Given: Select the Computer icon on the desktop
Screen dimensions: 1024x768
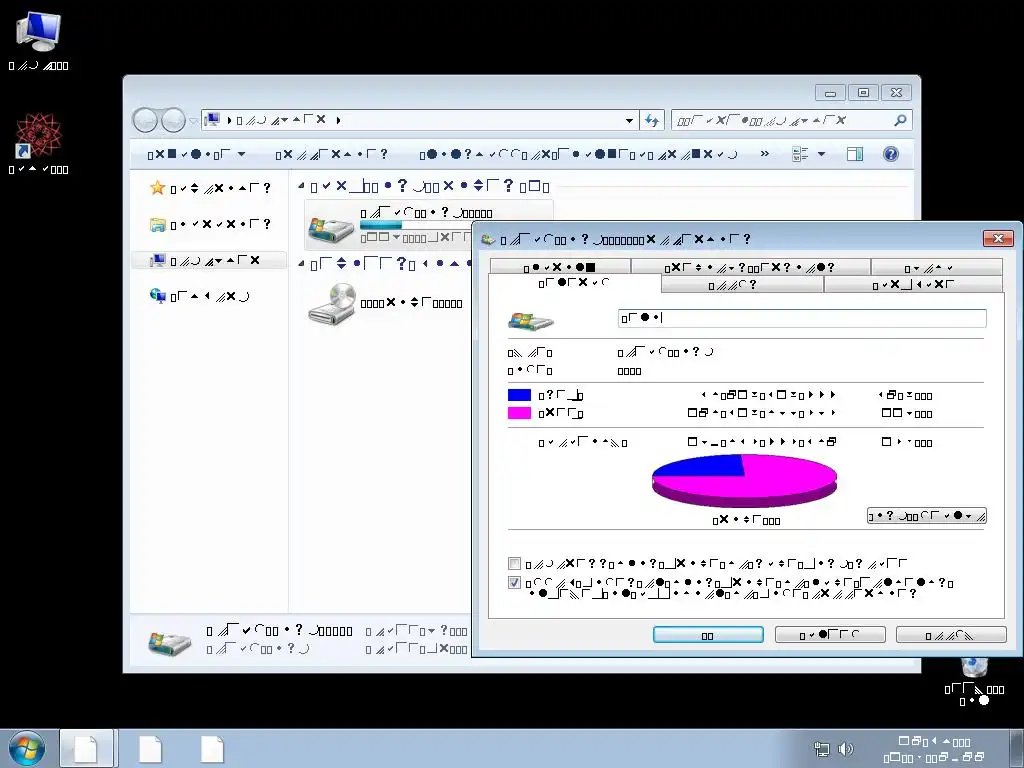Looking at the screenshot, I should pyautogui.click(x=39, y=31).
